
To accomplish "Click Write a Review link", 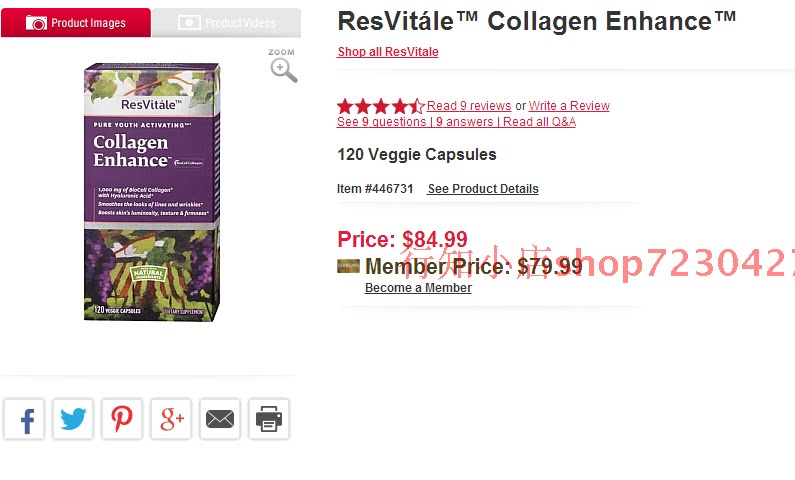I will [x=569, y=106].
